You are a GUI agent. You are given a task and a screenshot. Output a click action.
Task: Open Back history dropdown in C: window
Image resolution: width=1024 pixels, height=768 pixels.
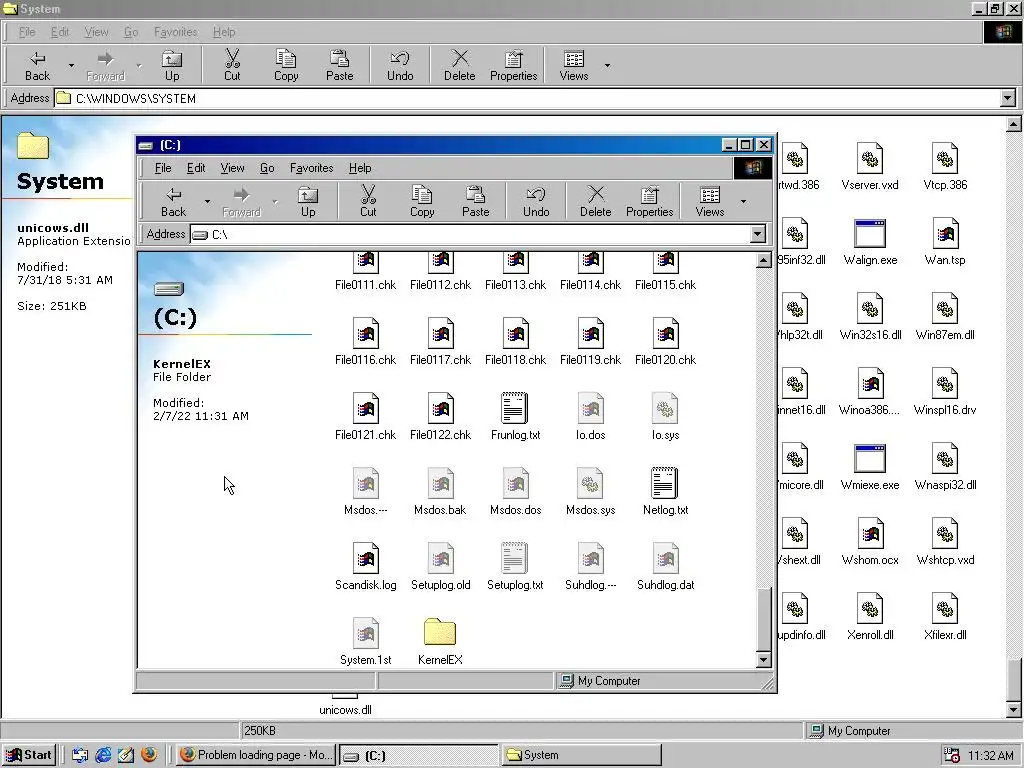click(207, 201)
